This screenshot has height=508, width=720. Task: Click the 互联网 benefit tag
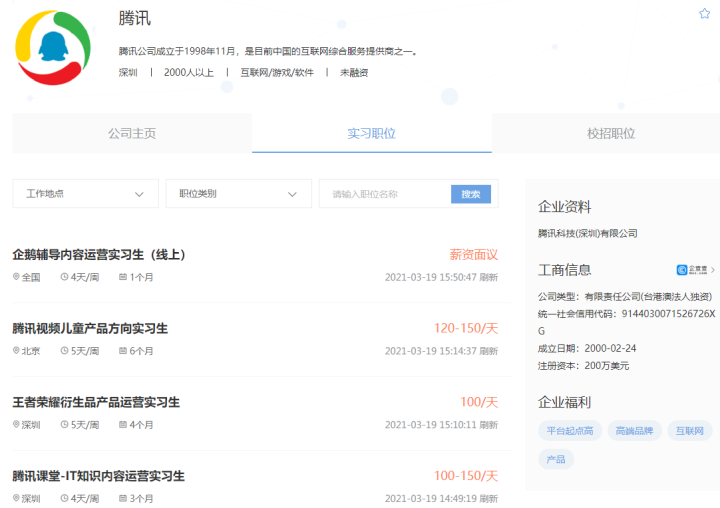[x=690, y=431]
